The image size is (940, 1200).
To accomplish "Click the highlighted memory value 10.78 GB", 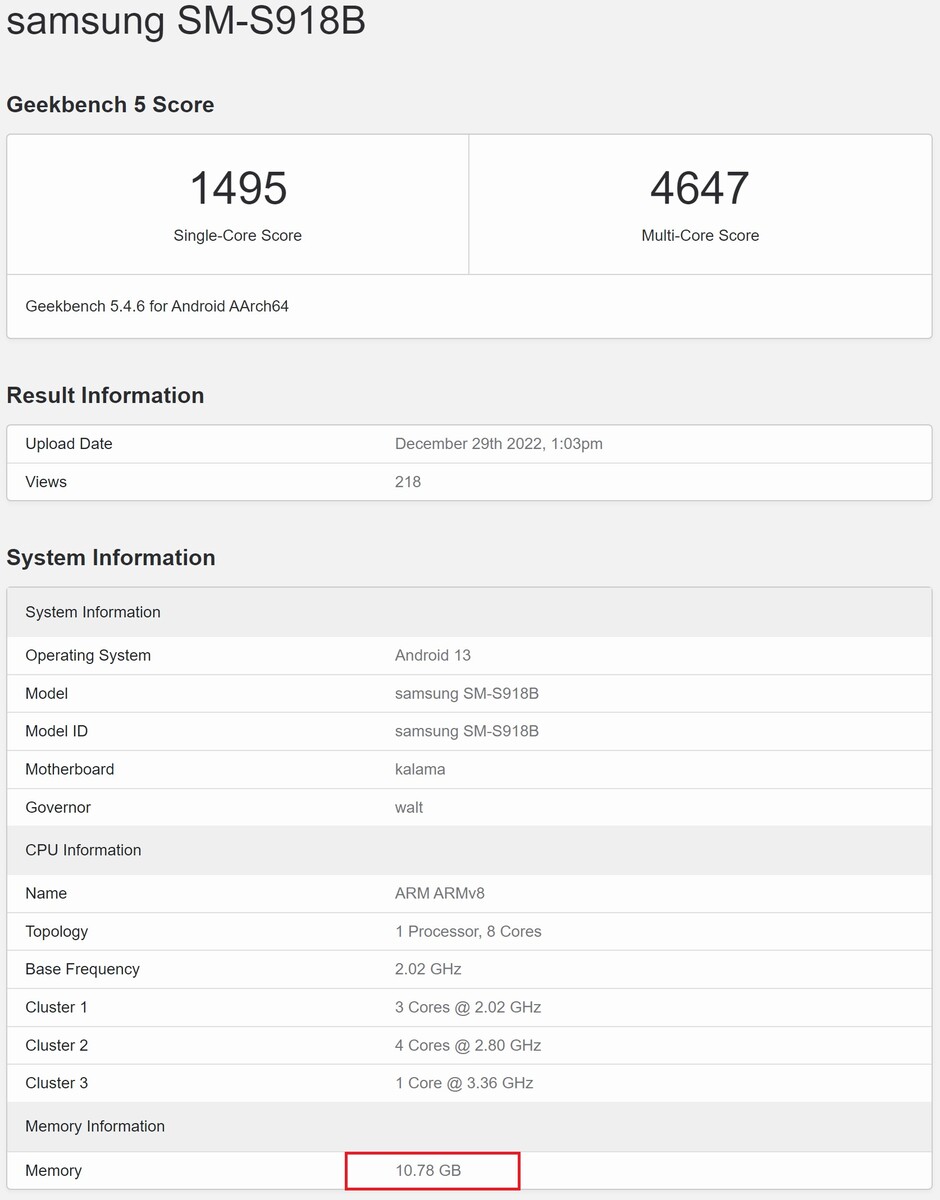I will click(x=428, y=1170).
